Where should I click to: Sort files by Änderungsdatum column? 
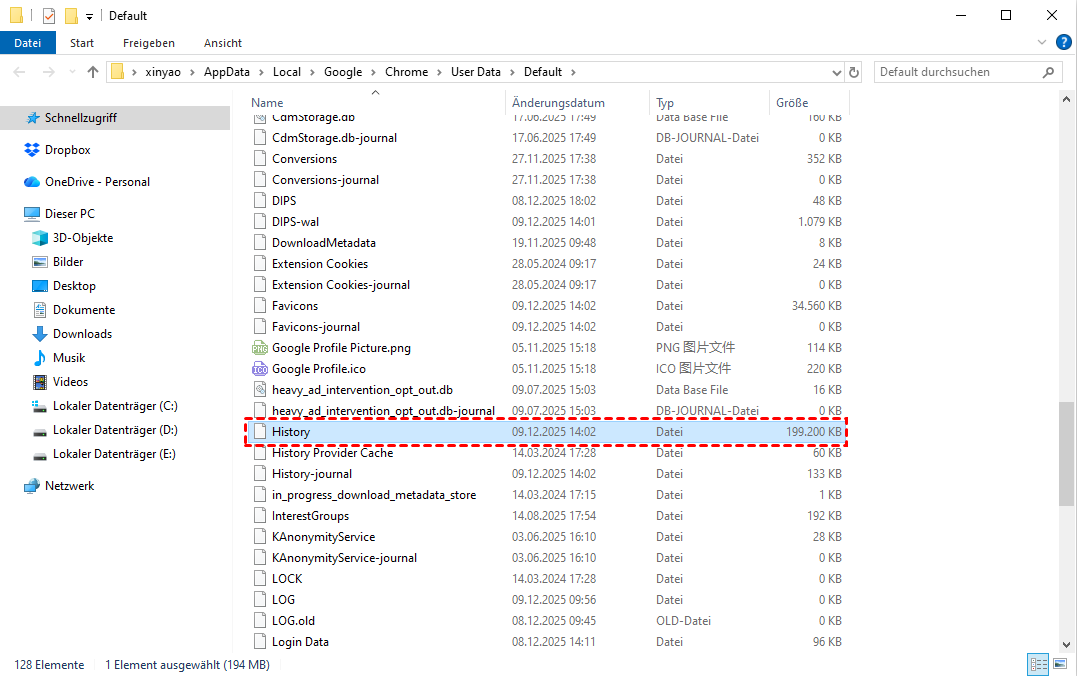558,103
